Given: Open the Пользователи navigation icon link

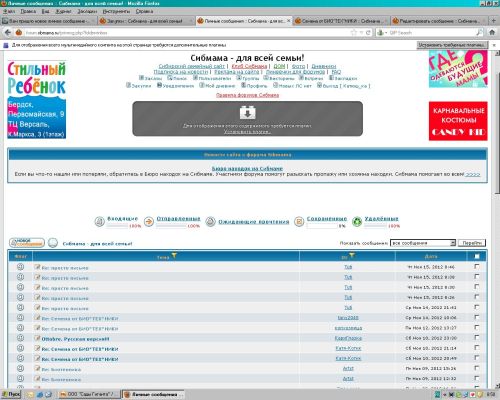Looking at the screenshot, I should (x=212, y=78).
